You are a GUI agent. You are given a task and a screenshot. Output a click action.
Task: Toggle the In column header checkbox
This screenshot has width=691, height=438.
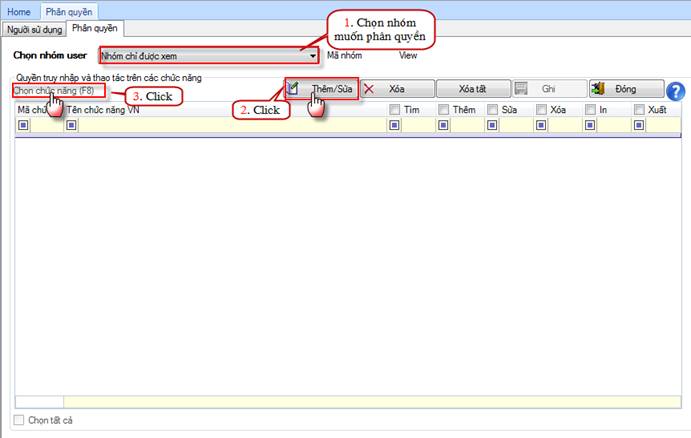point(590,109)
